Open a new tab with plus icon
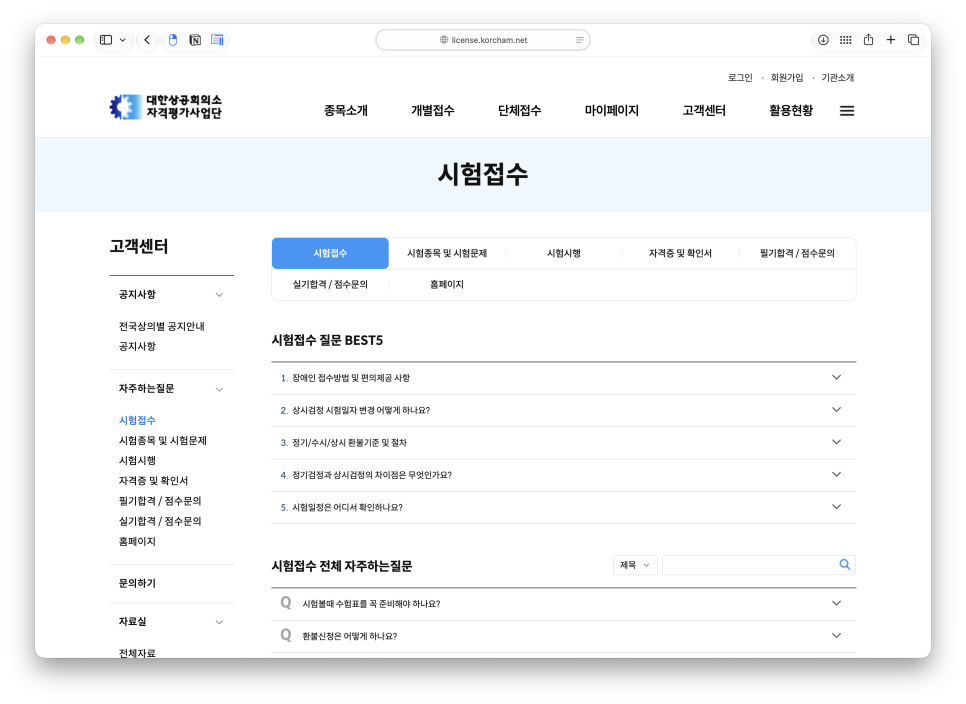Viewport: 966px width, 704px height. pos(891,40)
